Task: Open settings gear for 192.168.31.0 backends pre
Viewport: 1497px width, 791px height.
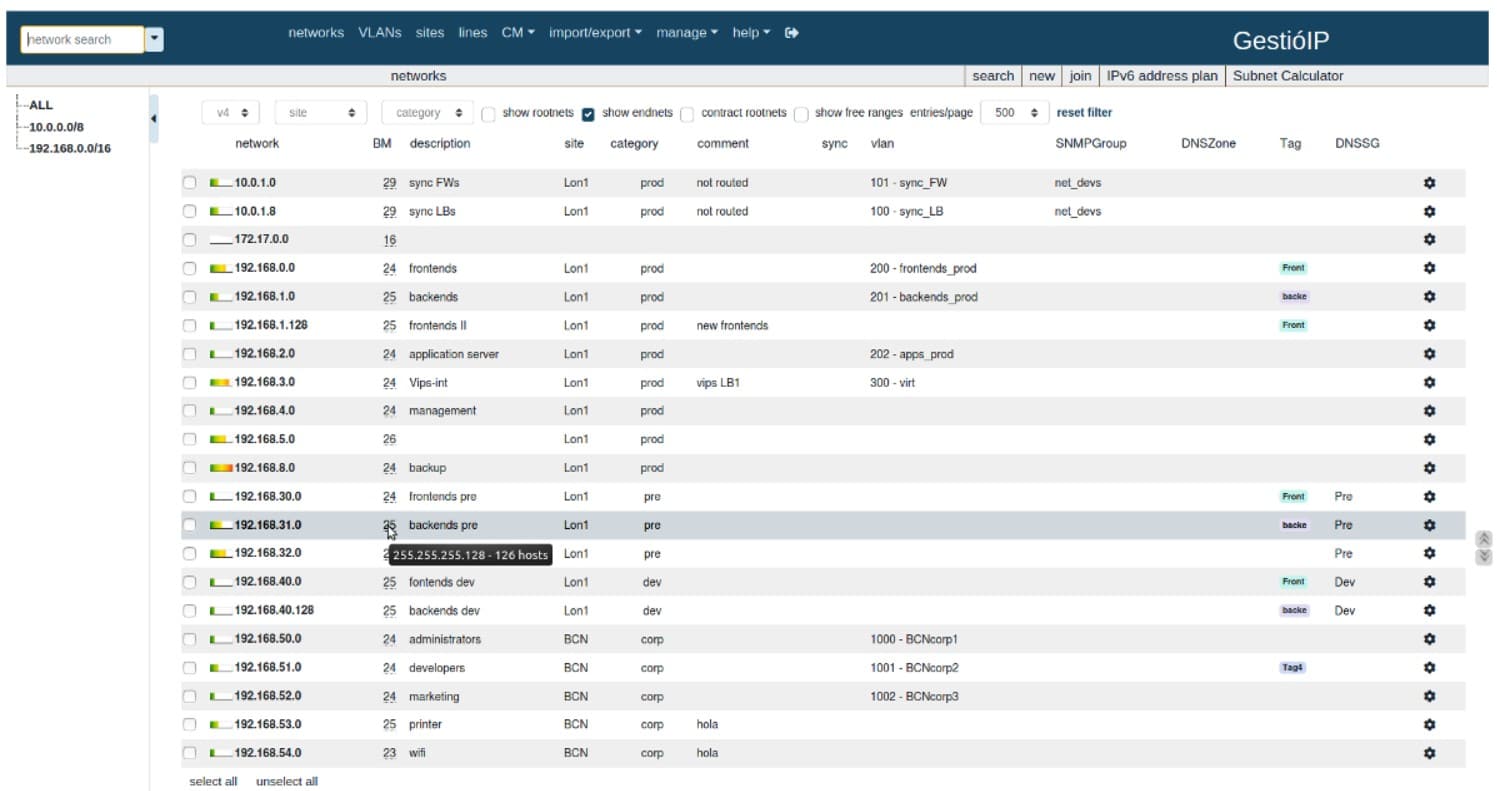Action: coord(1430,524)
